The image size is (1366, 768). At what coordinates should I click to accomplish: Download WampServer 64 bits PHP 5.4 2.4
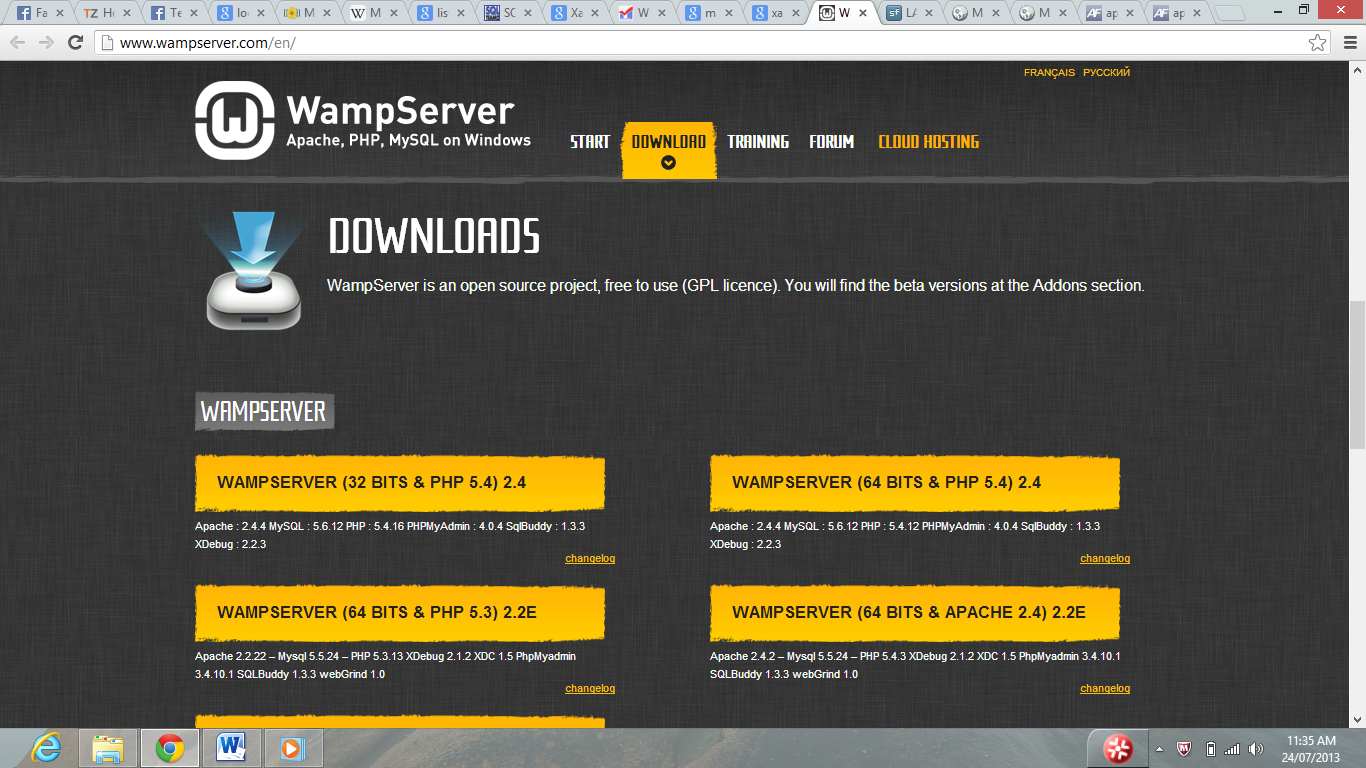[915, 483]
